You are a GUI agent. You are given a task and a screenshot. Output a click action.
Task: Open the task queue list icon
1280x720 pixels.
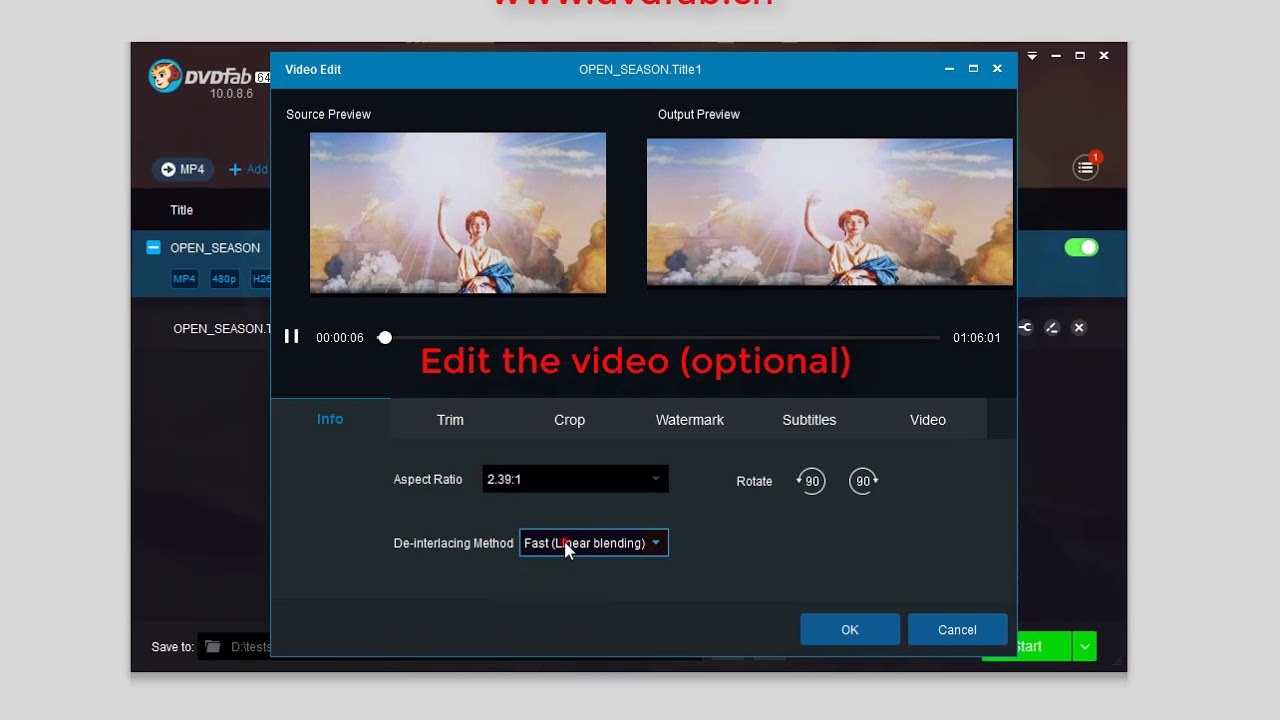(x=1085, y=168)
